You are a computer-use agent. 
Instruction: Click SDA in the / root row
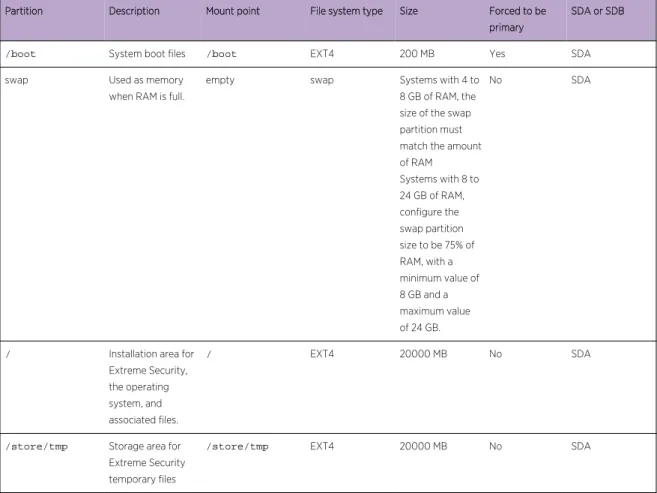pyautogui.click(x=581, y=354)
